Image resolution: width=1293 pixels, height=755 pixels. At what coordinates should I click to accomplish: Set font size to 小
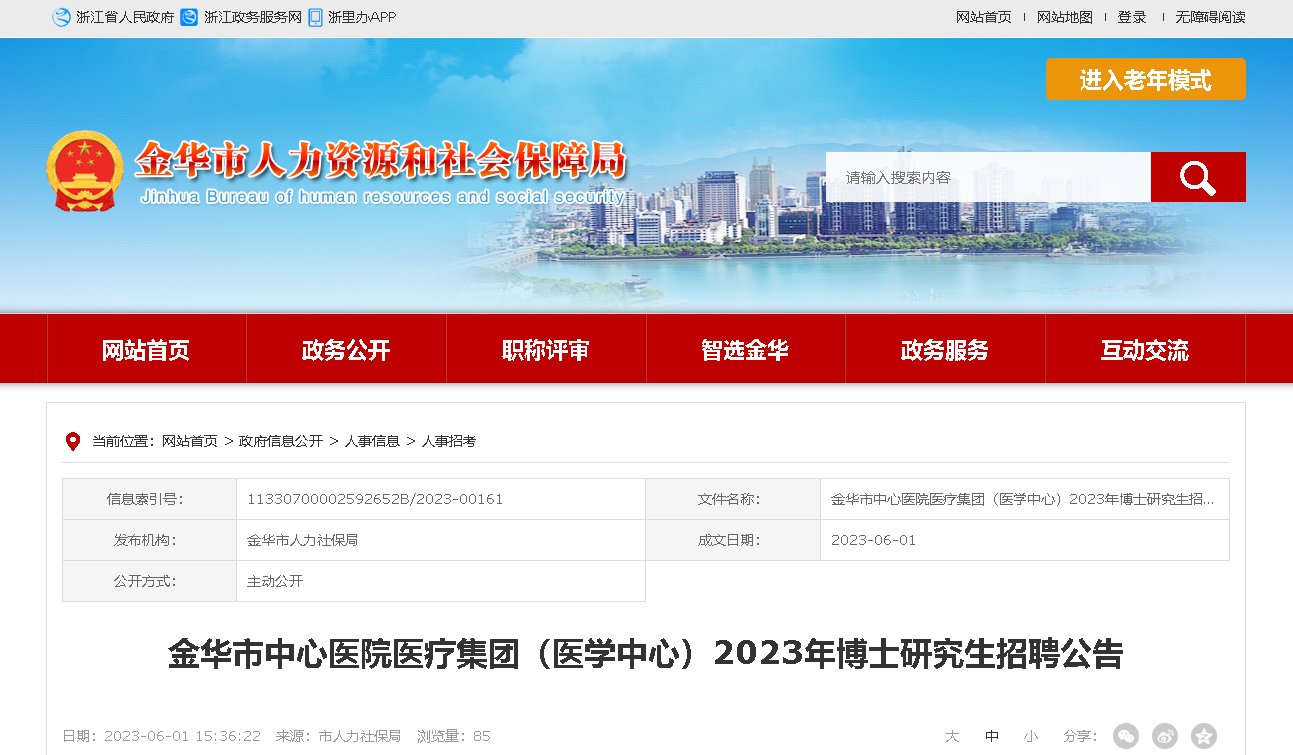(1031, 736)
